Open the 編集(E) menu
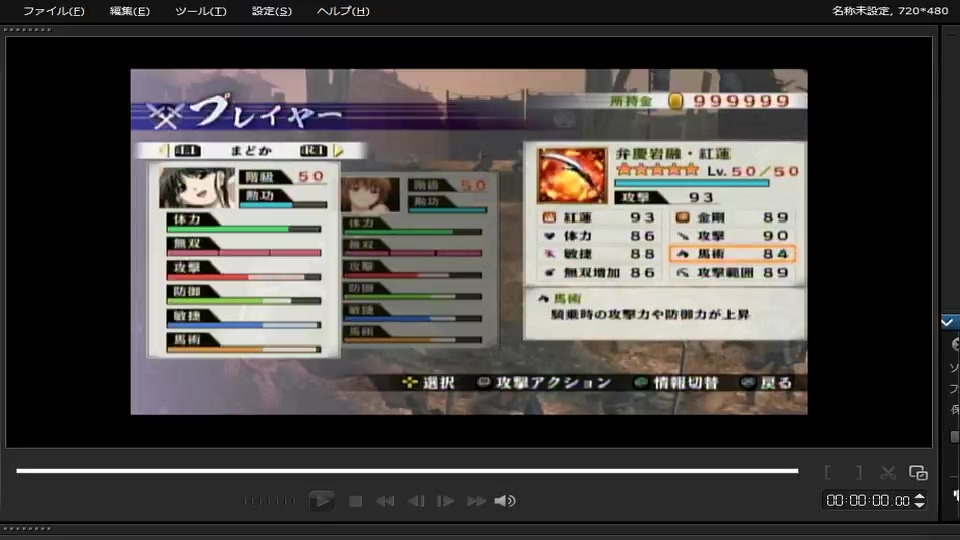The image size is (960, 540). click(129, 11)
